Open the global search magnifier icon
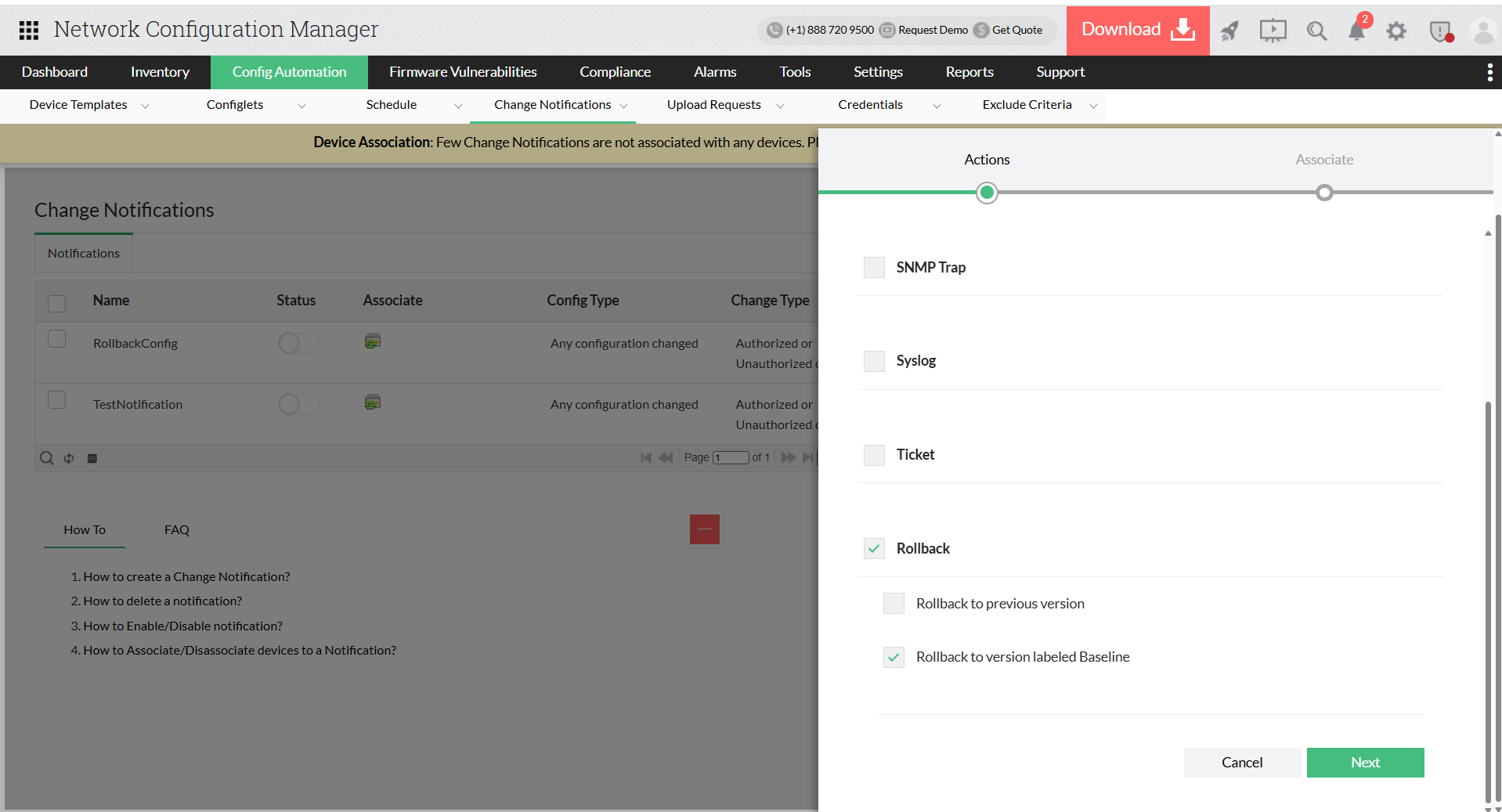The width and height of the screenshot is (1502, 812). pyautogui.click(x=1316, y=31)
